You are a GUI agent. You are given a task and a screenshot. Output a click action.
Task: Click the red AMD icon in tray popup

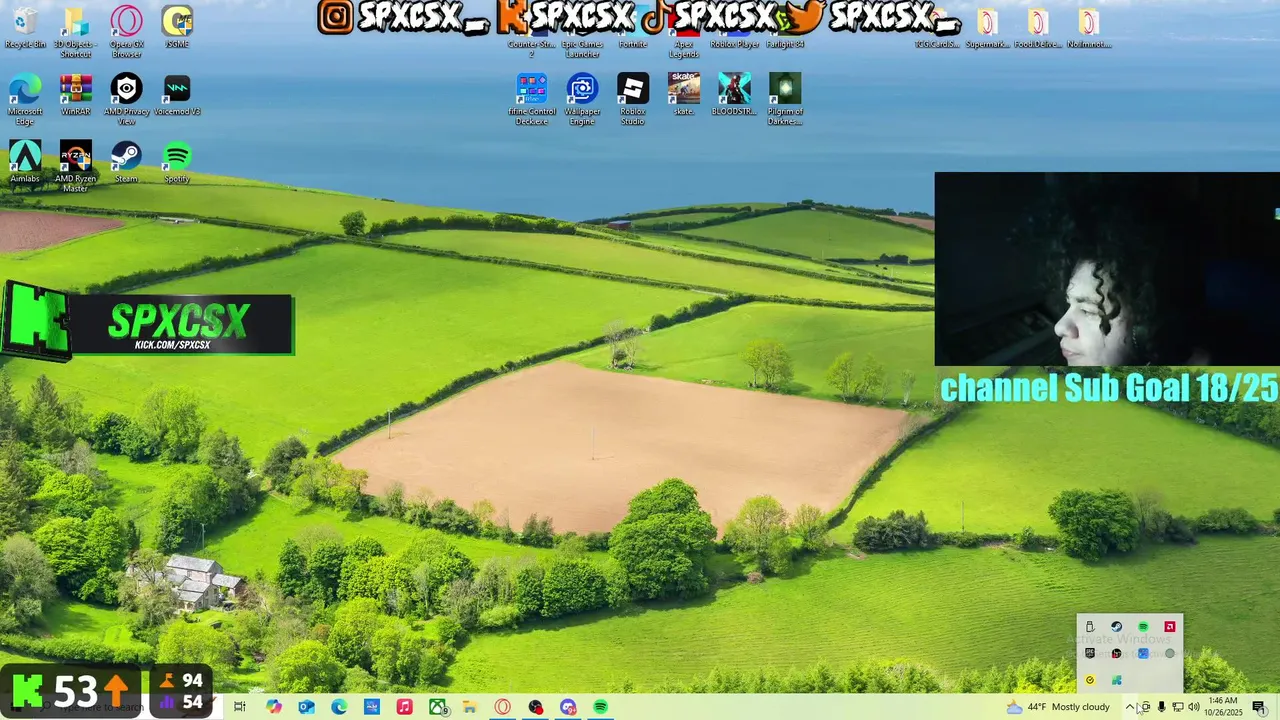click(1170, 627)
